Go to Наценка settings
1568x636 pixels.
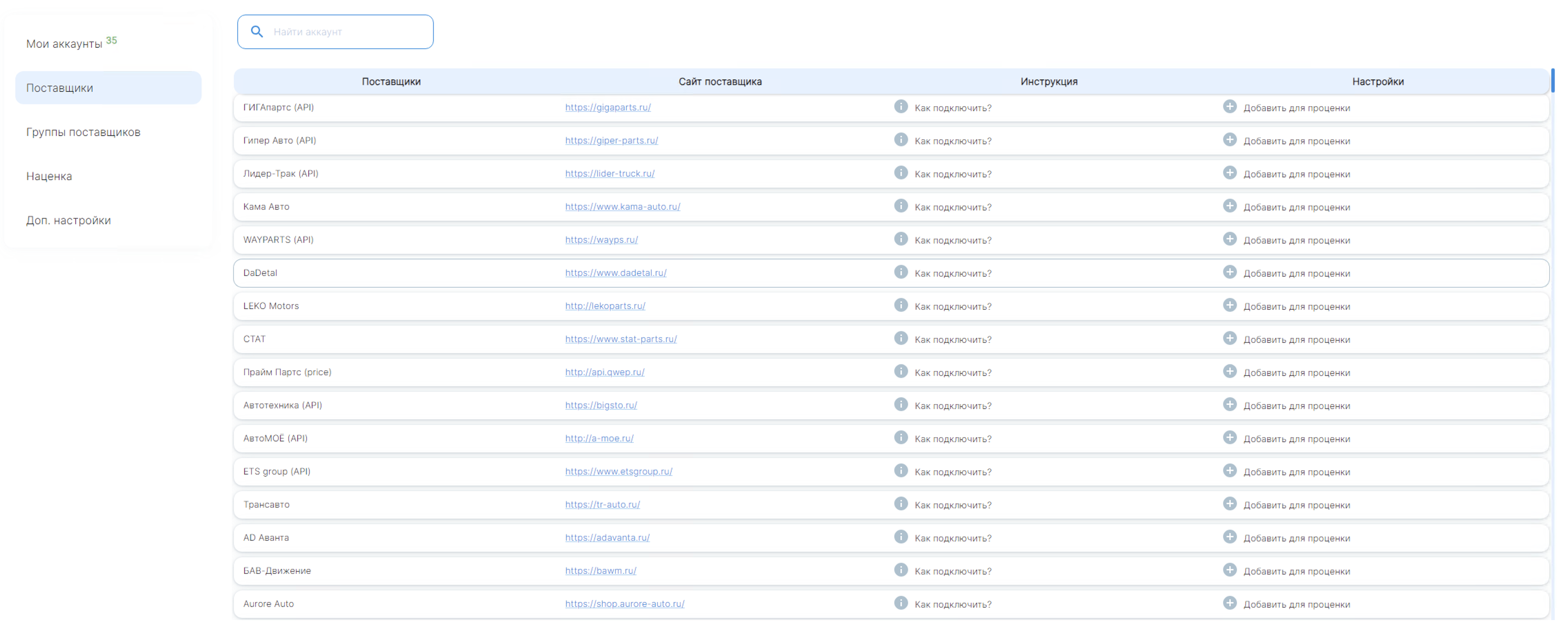(49, 176)
